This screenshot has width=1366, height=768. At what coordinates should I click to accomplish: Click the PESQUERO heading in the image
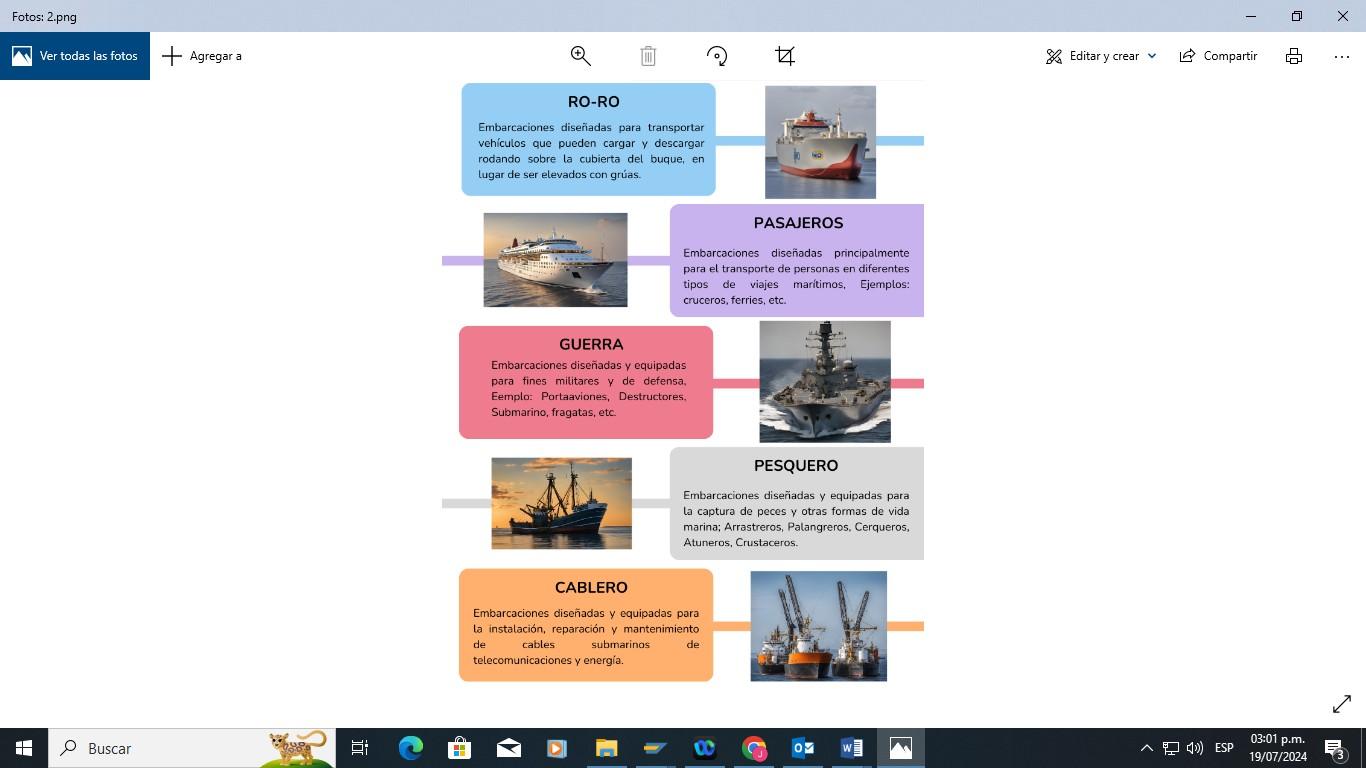(x=796, y=466)
